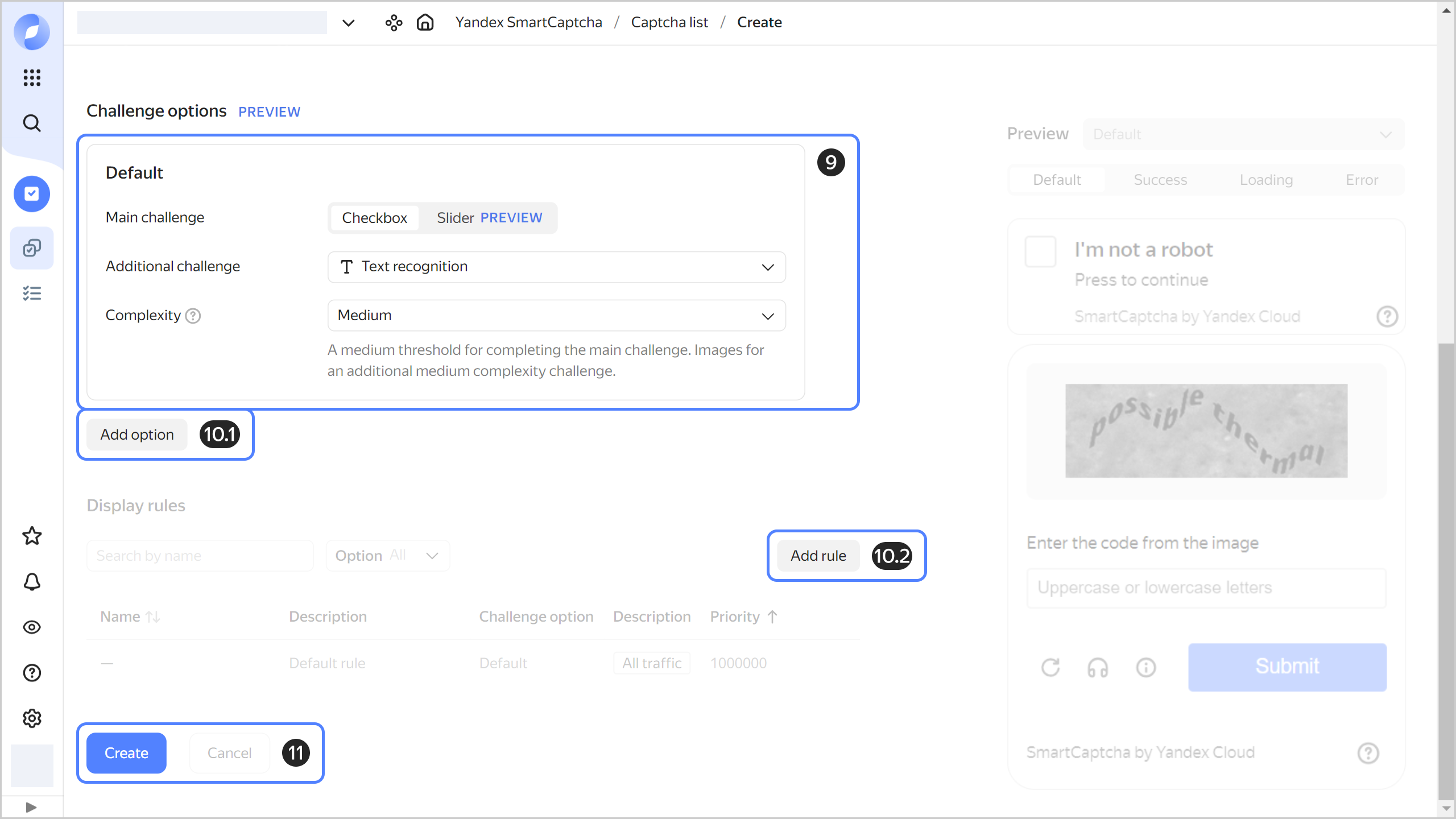
Task: Open settings gear icon in sidebar
Action: point(32,718)
